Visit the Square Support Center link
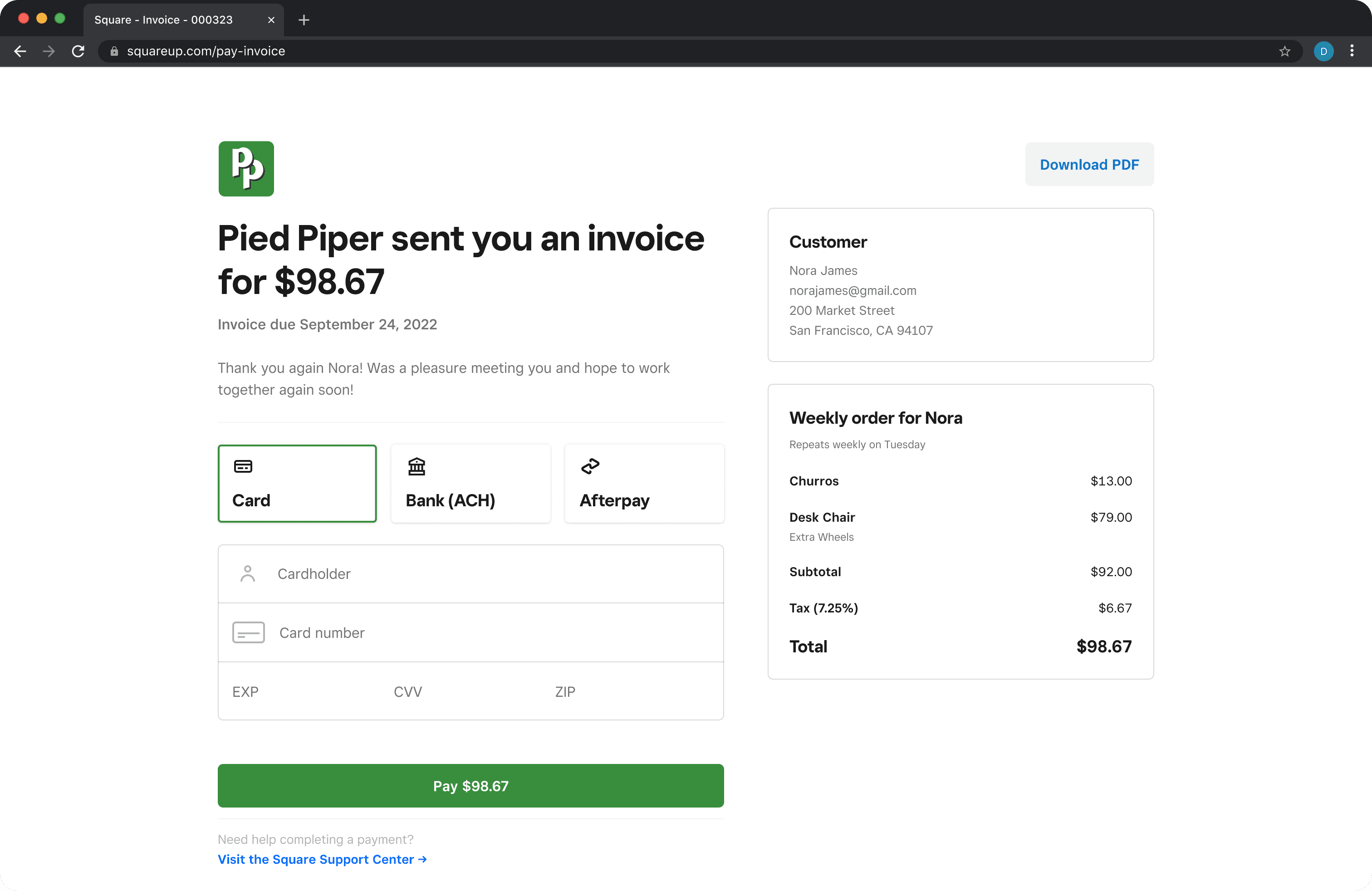 [x=322, y=859]
